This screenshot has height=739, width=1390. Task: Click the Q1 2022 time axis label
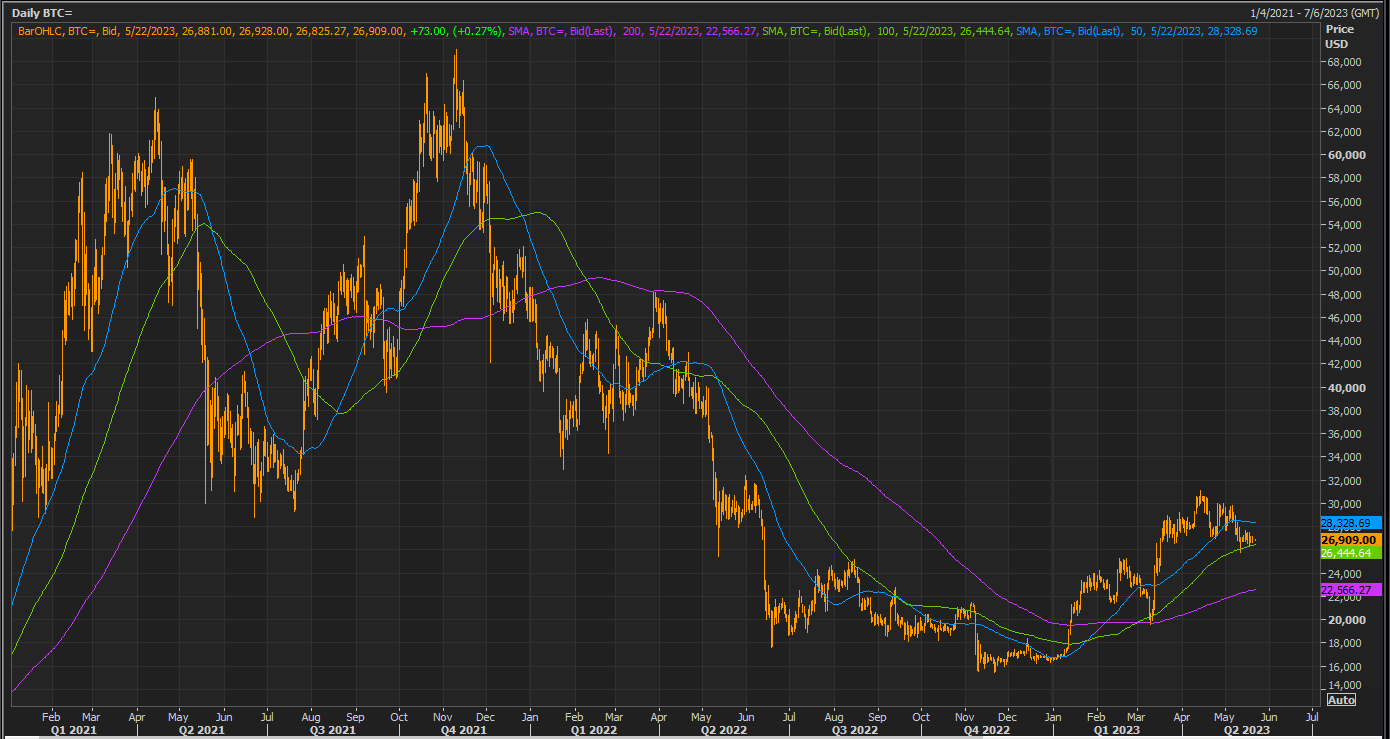coord(594,730)
